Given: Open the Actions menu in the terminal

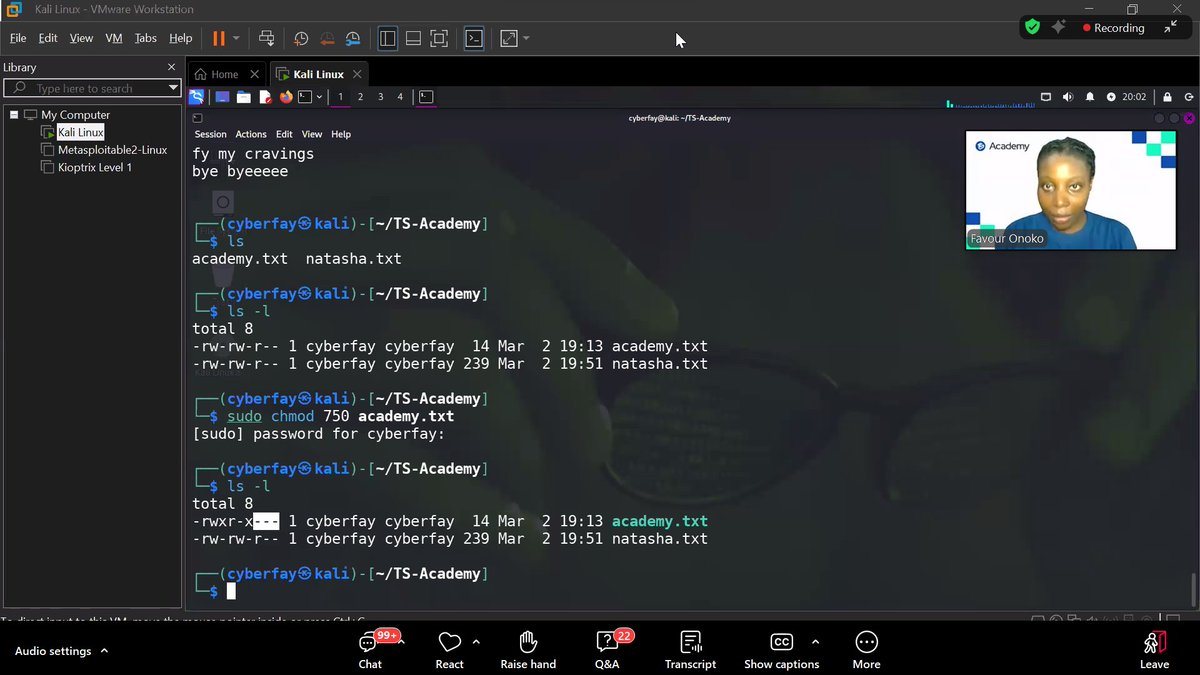Looking at the screenshot, I should (x=251, y=133).
